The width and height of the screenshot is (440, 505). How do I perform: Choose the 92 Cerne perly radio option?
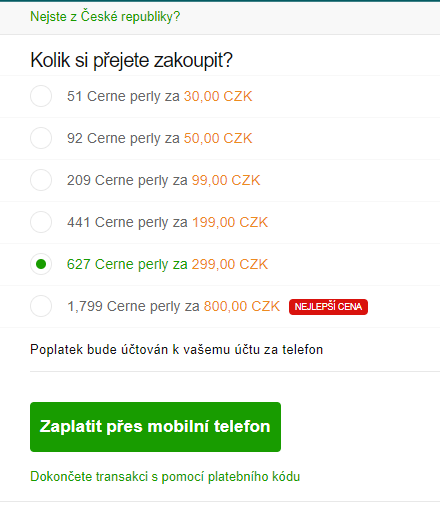(x=41, y=138)
